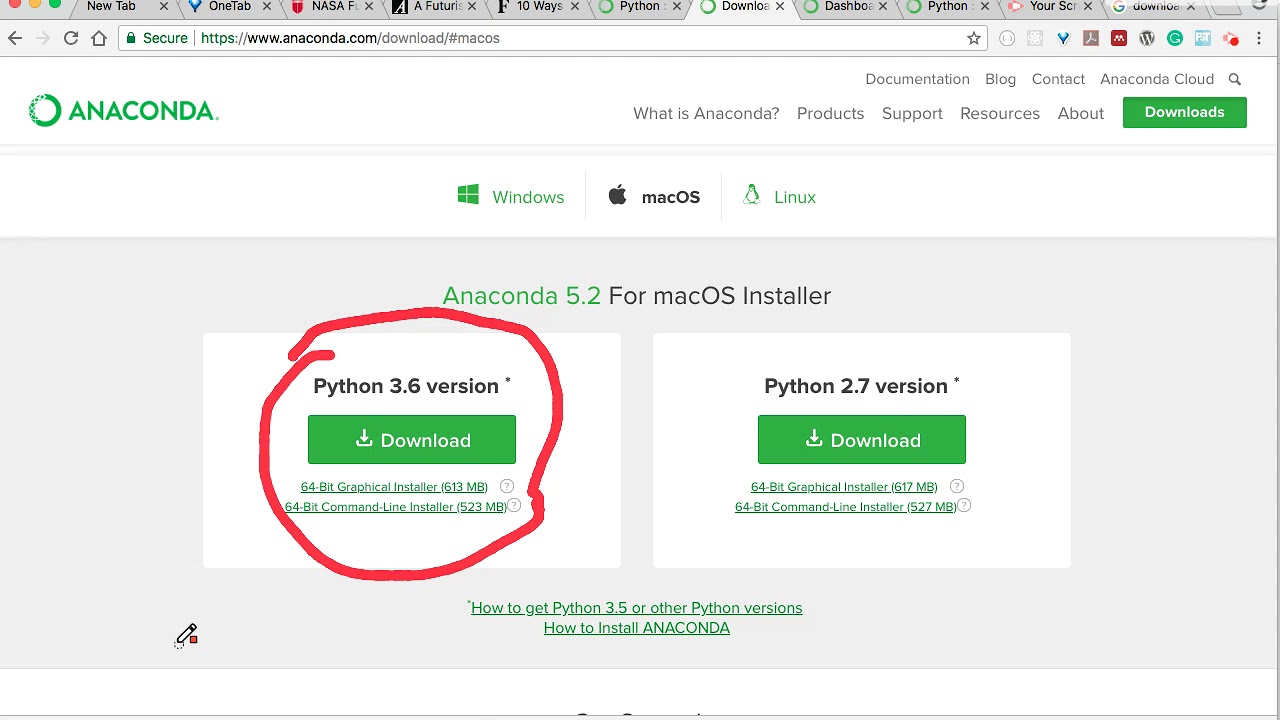
Task: Close the New Tab browser tab
Action: coord(164,7)
